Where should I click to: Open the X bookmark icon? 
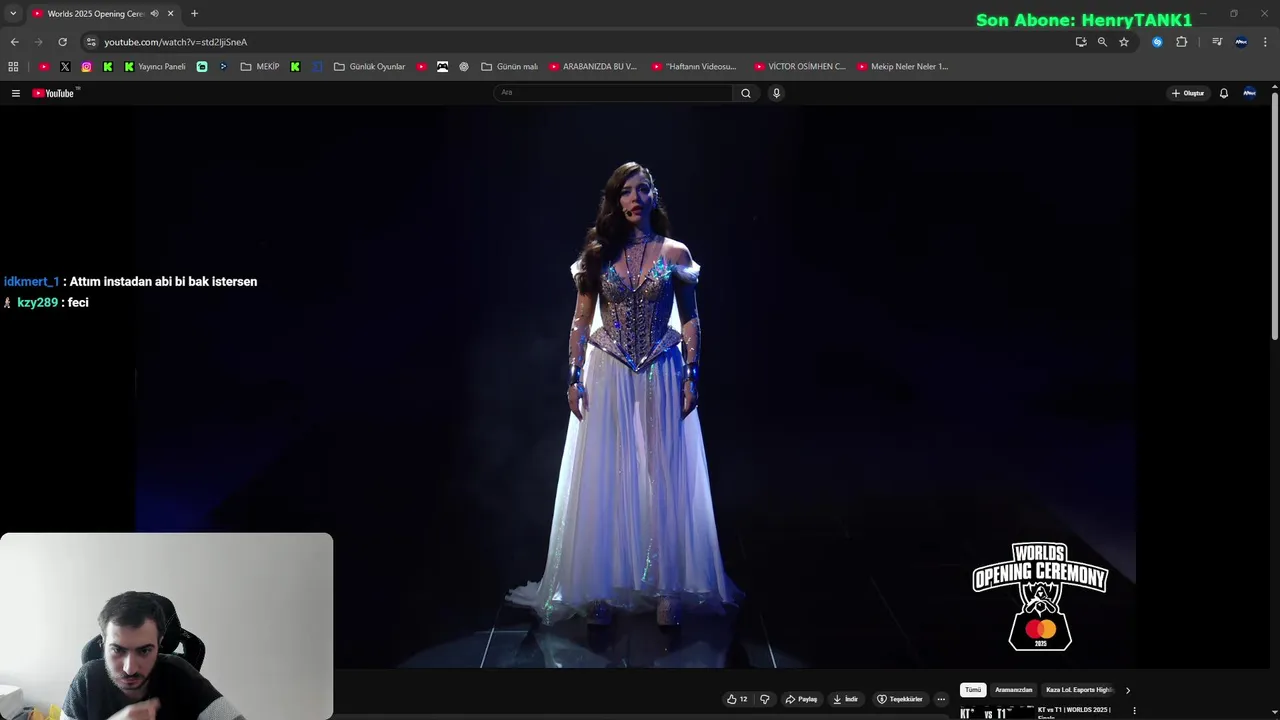[x=65, y=67]
